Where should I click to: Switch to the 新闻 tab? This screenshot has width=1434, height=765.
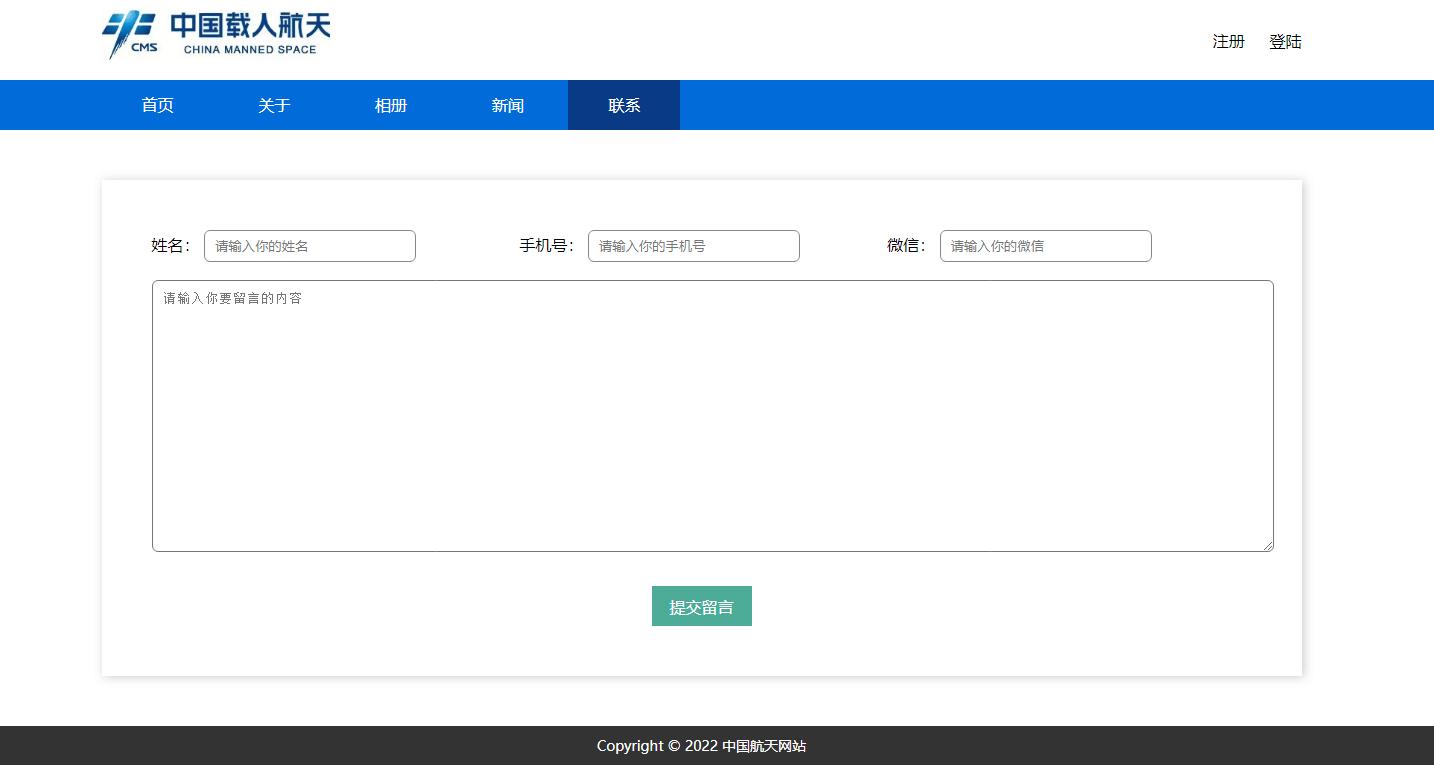[x=508, y=105]
